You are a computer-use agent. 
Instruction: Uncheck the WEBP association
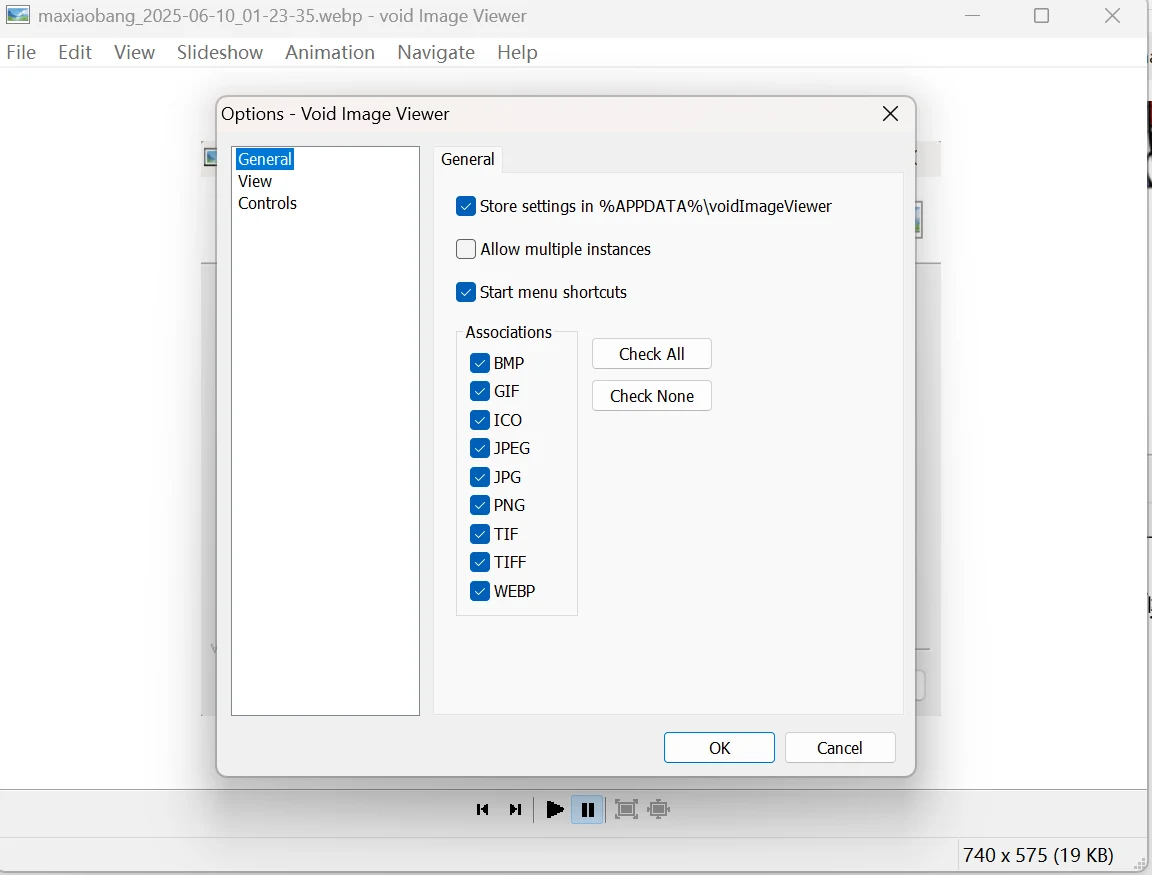pos(480,591)
